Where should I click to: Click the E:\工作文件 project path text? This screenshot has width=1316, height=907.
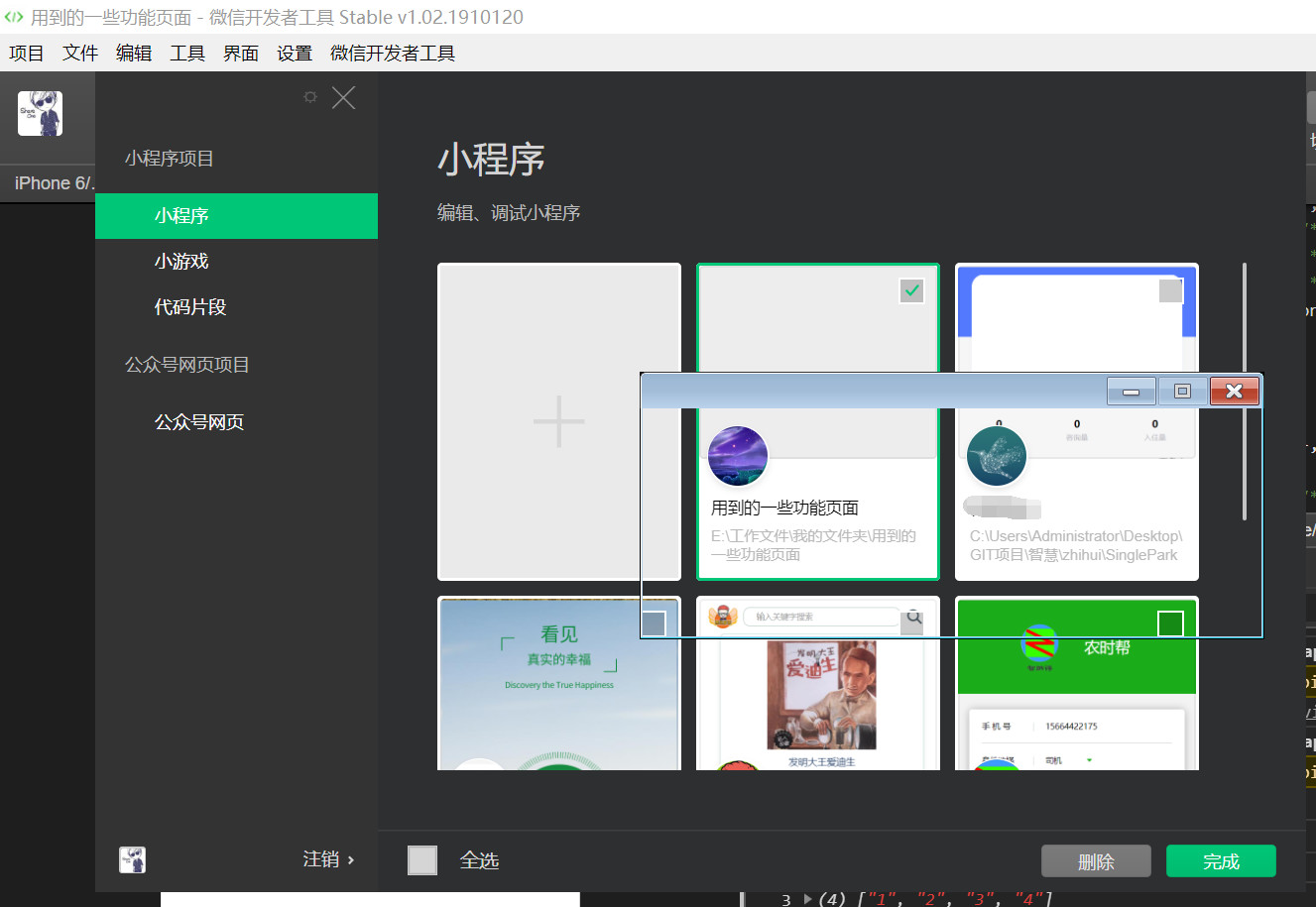[x=813, y=545]
